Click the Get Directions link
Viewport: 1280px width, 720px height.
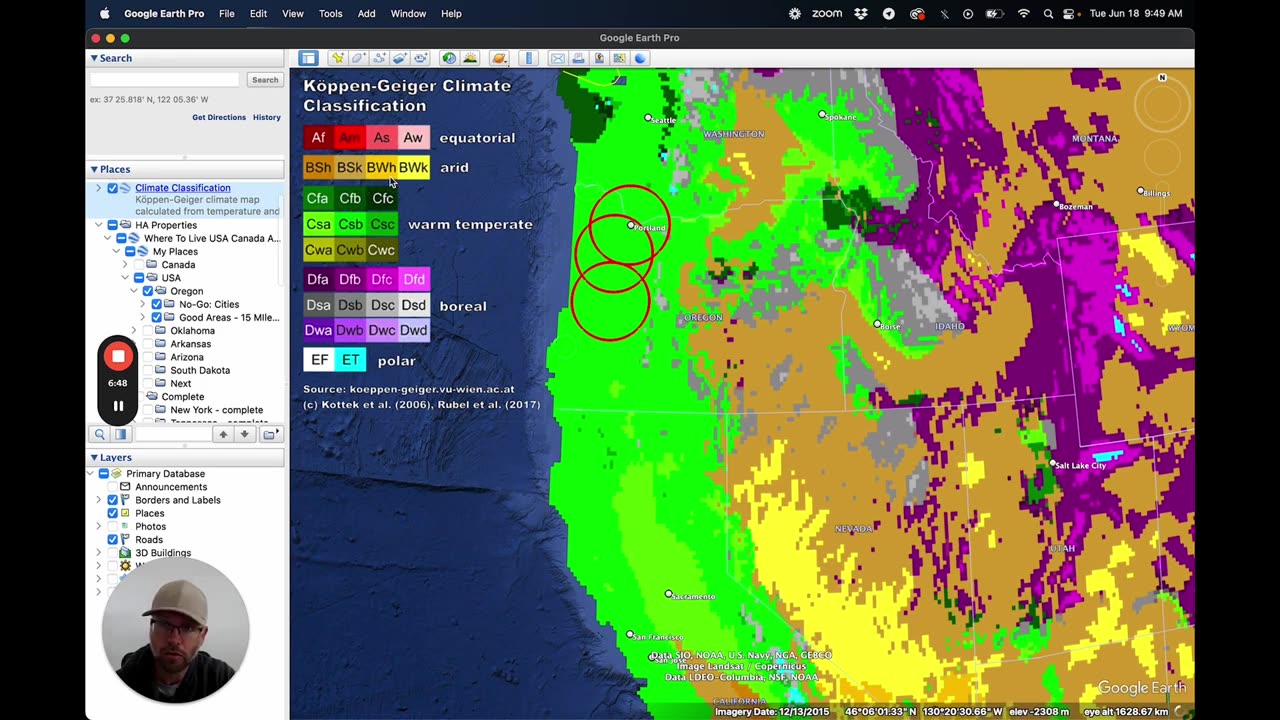[219, 117]
